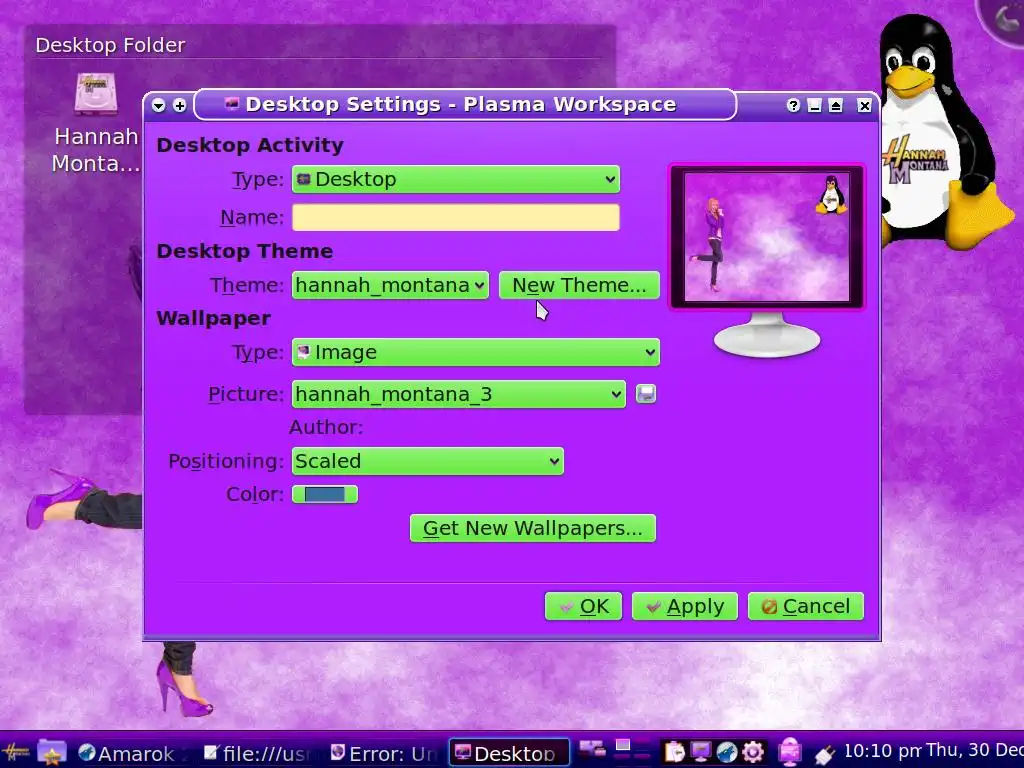Screen dimensions: 1024x768
Task: Click the New Theme... button
Action: [579, 285]
